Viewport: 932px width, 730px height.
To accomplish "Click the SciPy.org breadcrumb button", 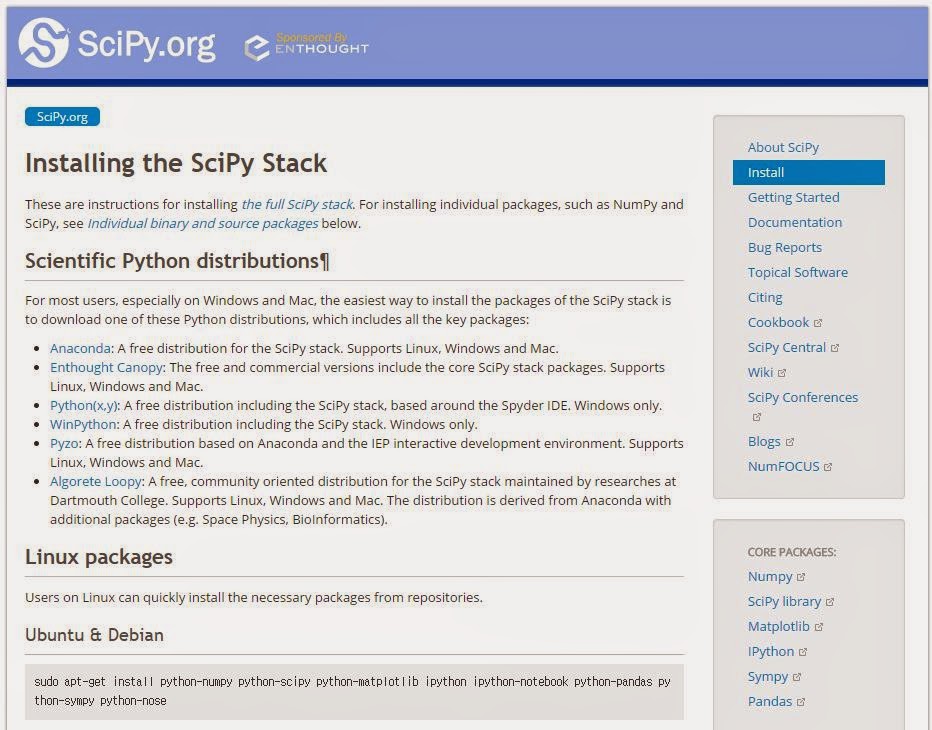I will point(62,116).
